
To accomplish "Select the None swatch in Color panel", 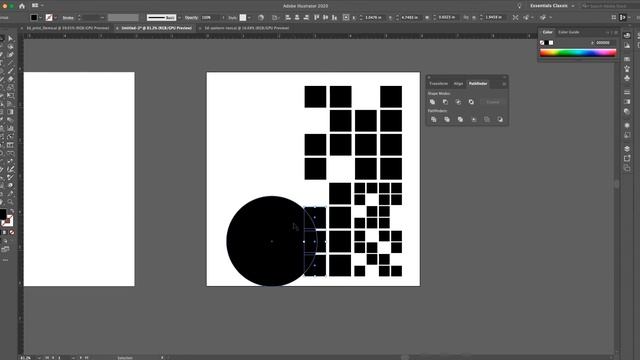I will [x=542, y=42].
